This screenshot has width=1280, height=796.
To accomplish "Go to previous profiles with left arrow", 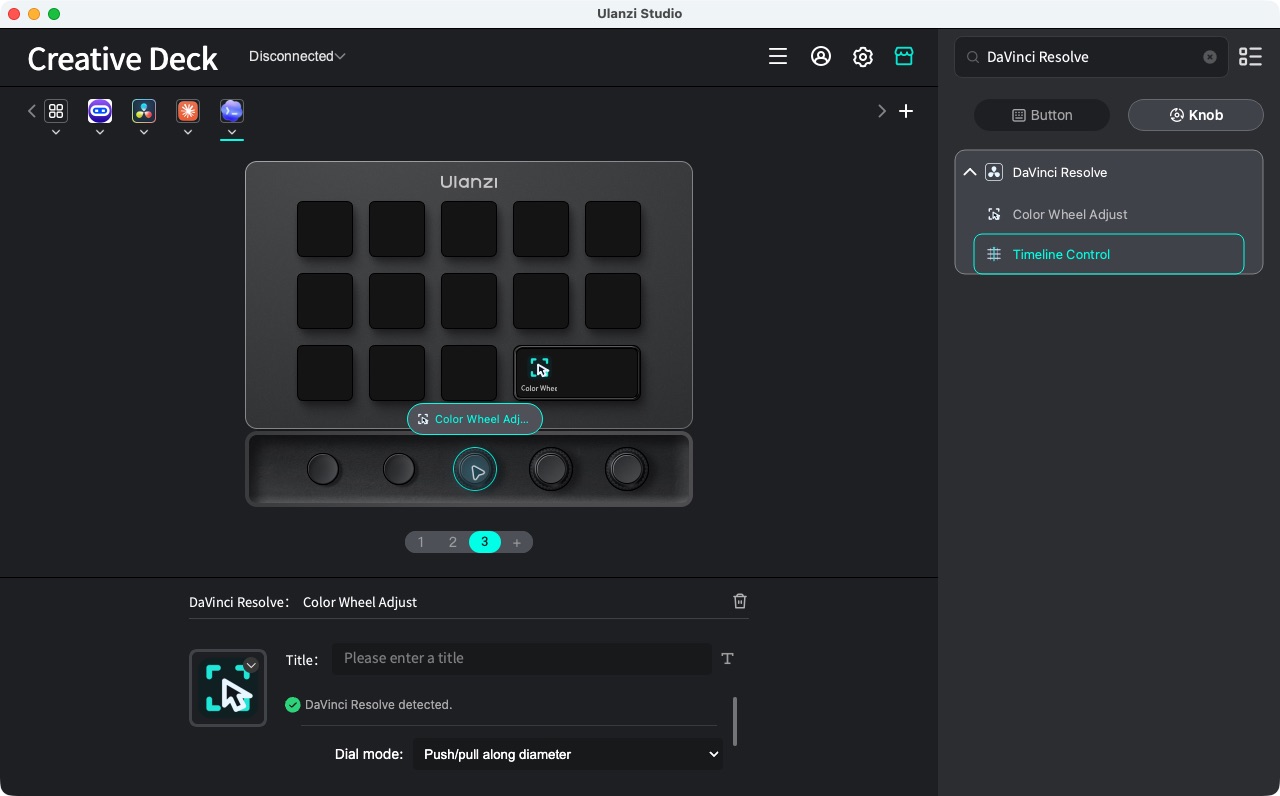I will click(x=32, y=111).
